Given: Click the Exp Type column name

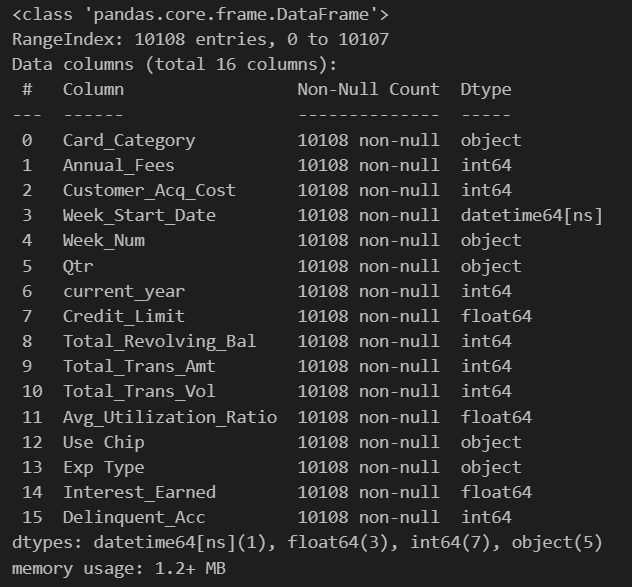Looking at the screenshot, I should point(104,467).
